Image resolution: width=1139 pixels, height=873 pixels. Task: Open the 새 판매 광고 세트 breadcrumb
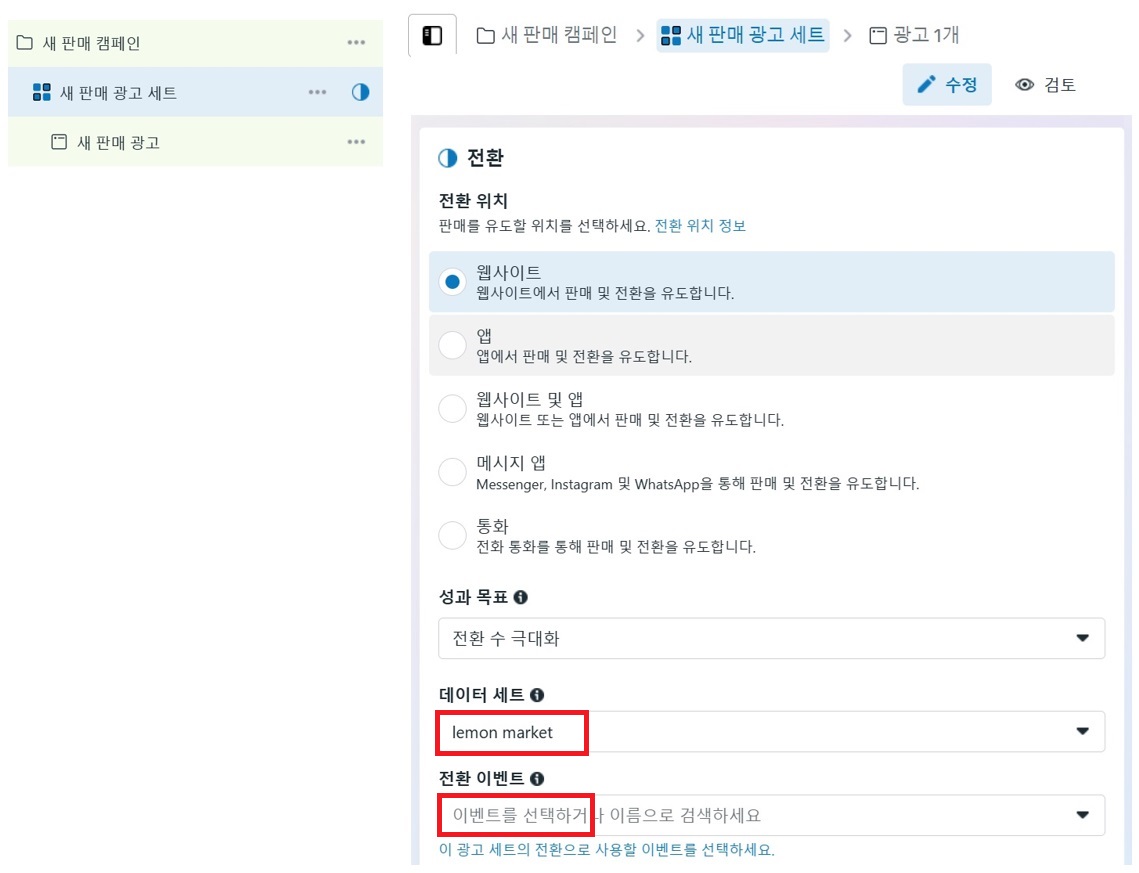tap(743, 36)
